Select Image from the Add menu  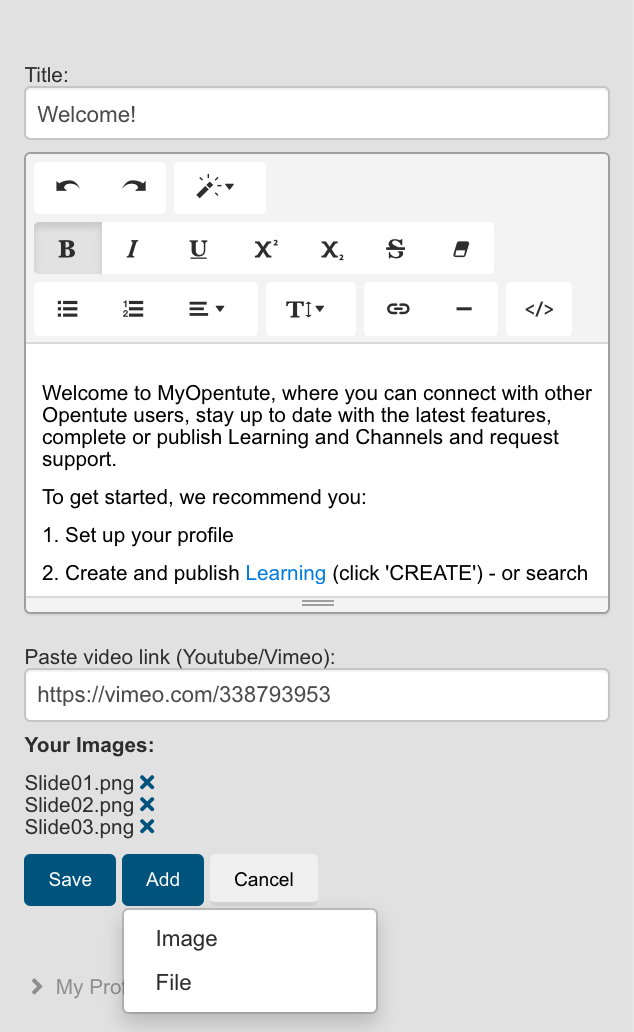[x=185, y=939]
